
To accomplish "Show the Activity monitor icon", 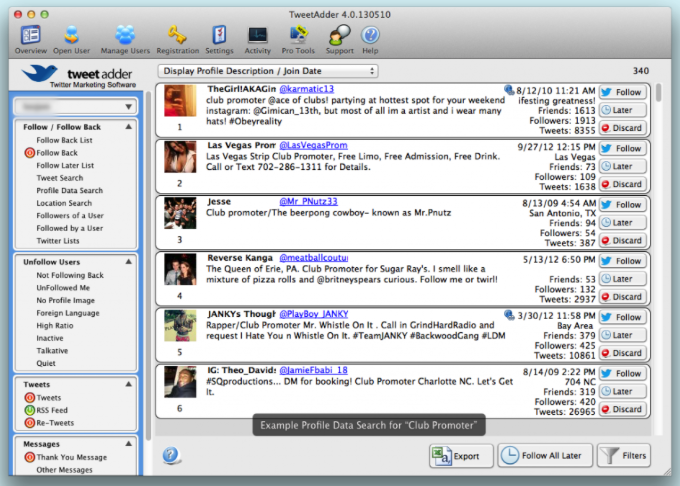I will 257,39.
